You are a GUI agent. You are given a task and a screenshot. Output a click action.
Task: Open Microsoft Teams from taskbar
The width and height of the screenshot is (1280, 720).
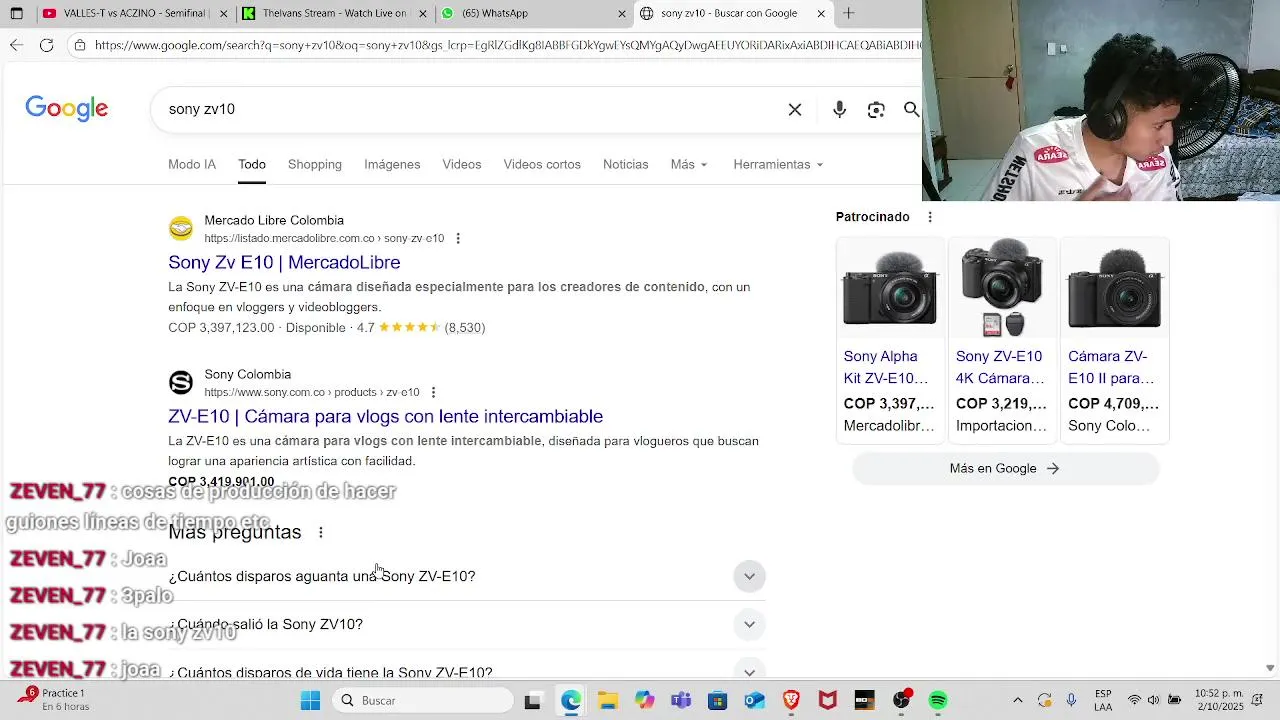(x=681, y=701)
